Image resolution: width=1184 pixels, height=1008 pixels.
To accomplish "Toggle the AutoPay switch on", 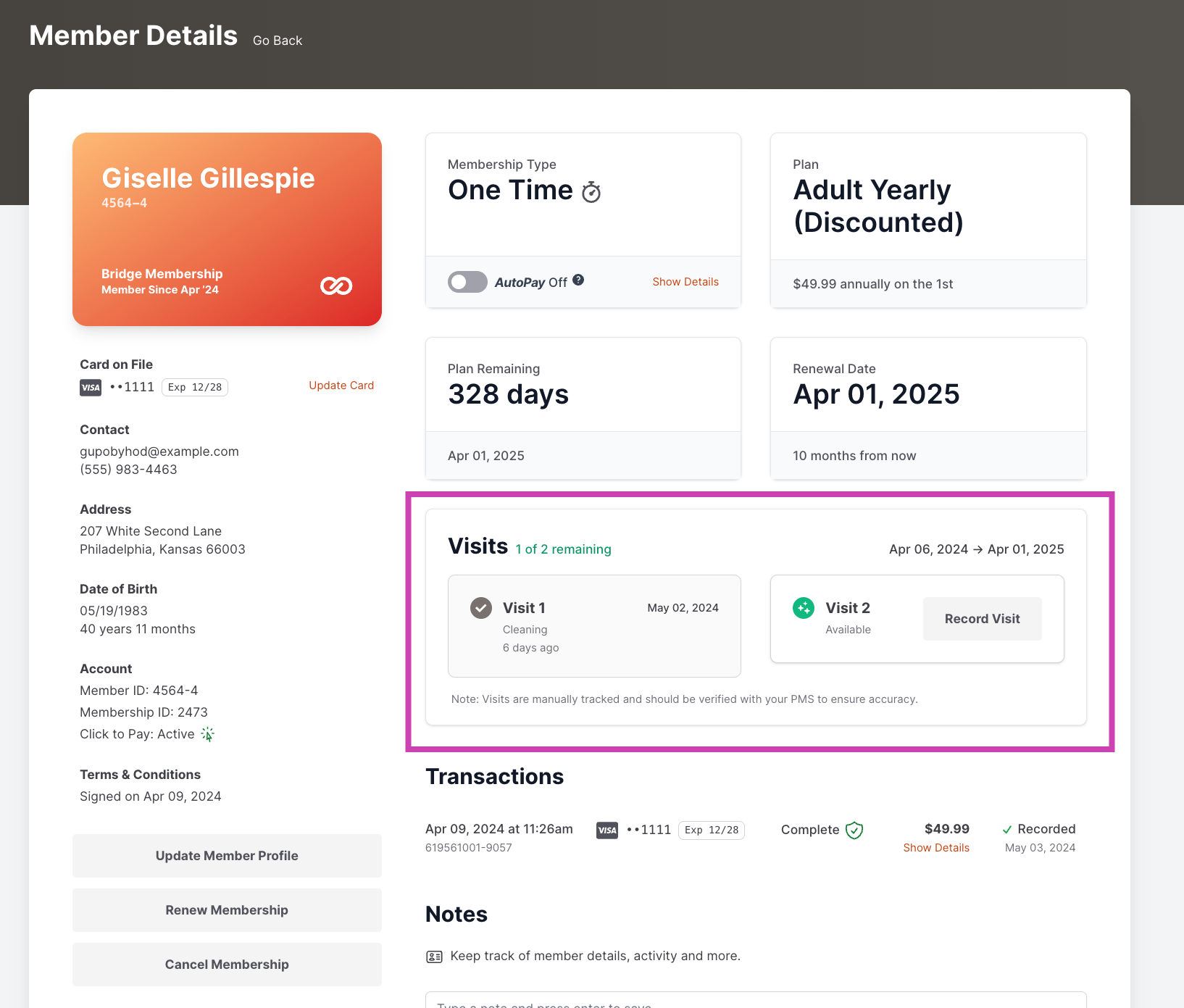I will (467, 282).
